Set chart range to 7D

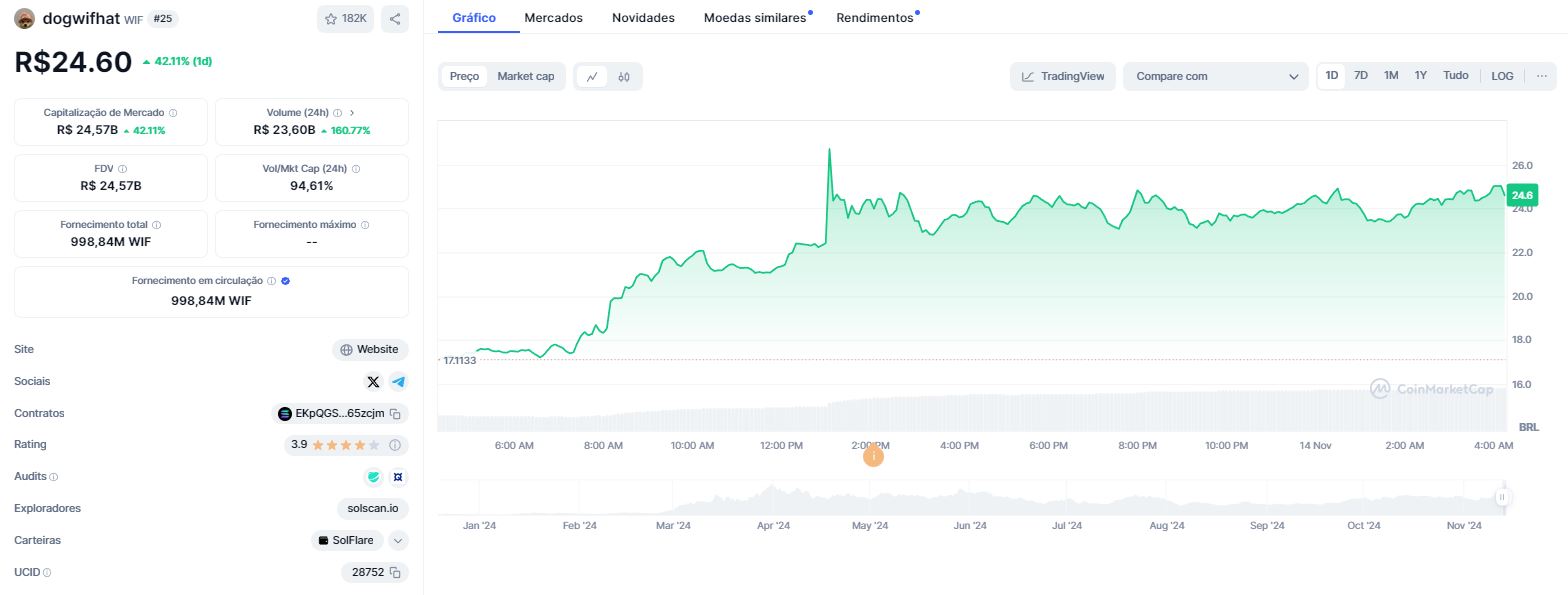[1361, 76]
